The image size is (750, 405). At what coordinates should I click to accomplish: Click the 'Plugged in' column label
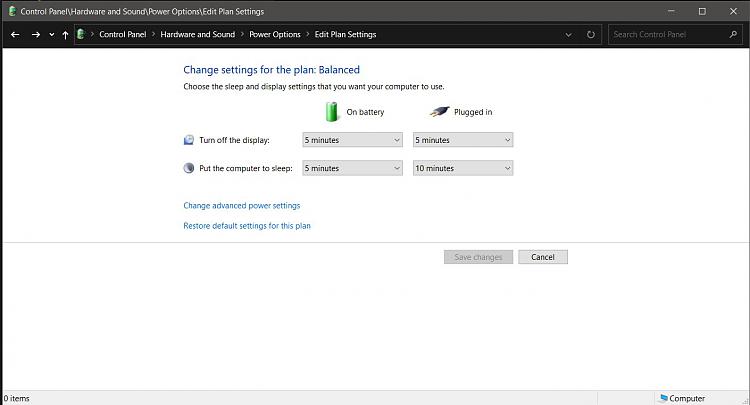pos(473,112)
